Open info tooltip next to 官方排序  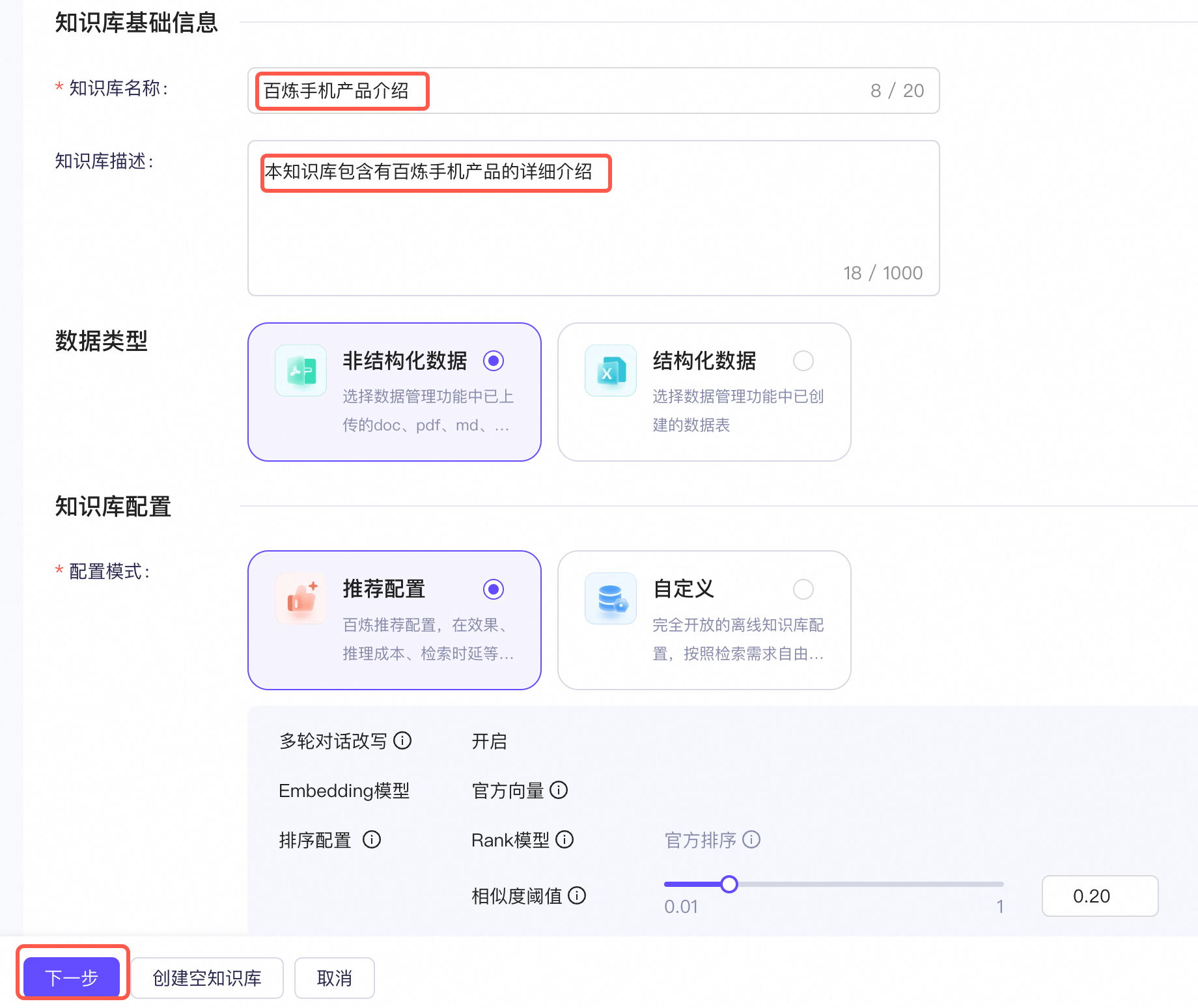coord(751,839)
